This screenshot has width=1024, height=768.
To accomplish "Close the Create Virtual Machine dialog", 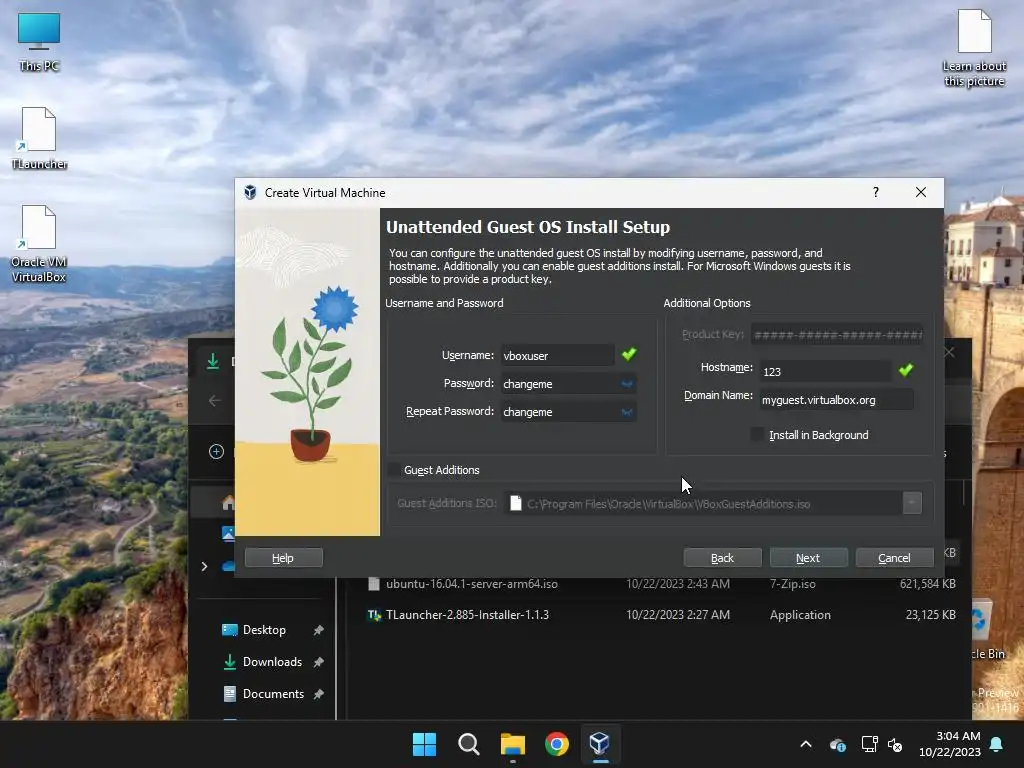I will (921, 192).
